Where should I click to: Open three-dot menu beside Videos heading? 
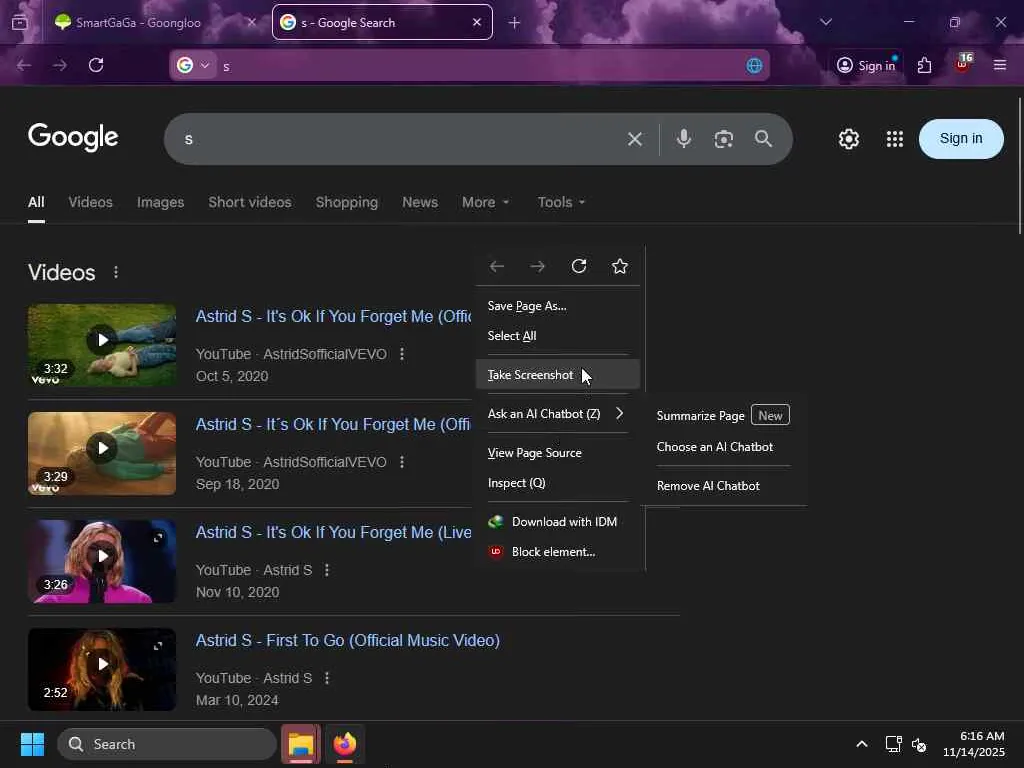coord(116,272)
